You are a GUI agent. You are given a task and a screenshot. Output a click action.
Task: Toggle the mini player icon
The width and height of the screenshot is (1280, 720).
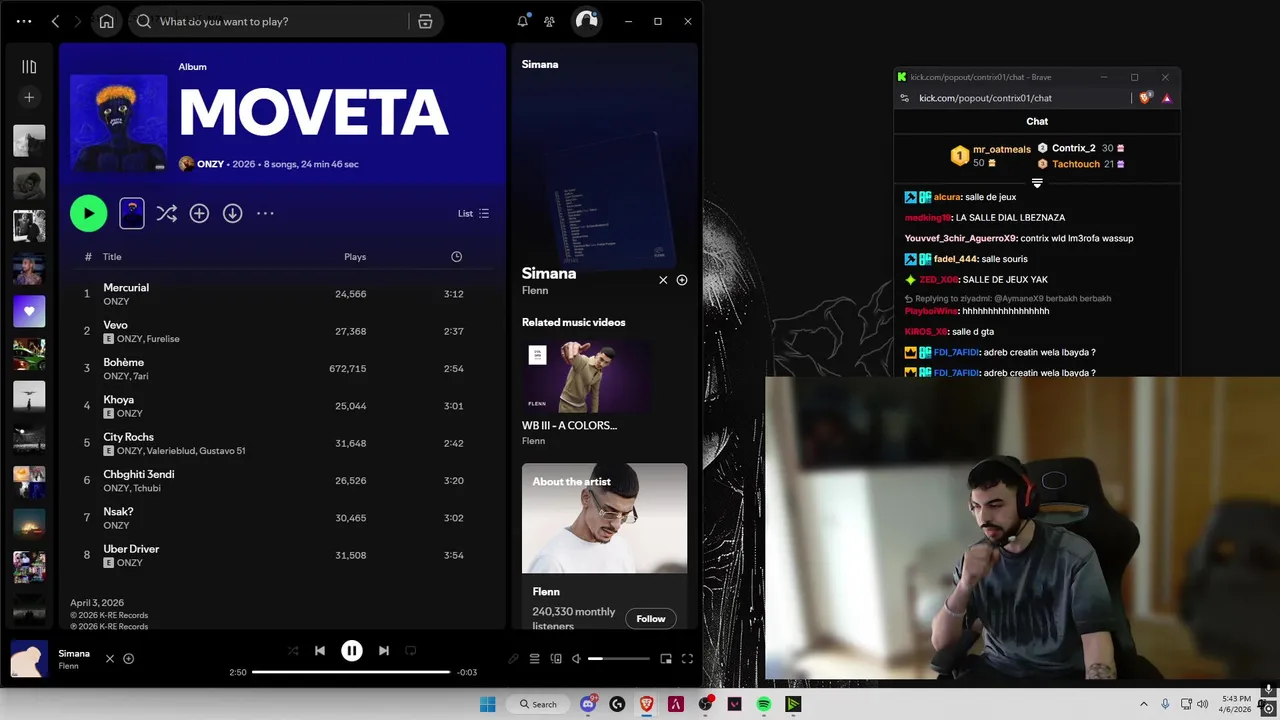(x=666, y=658)
